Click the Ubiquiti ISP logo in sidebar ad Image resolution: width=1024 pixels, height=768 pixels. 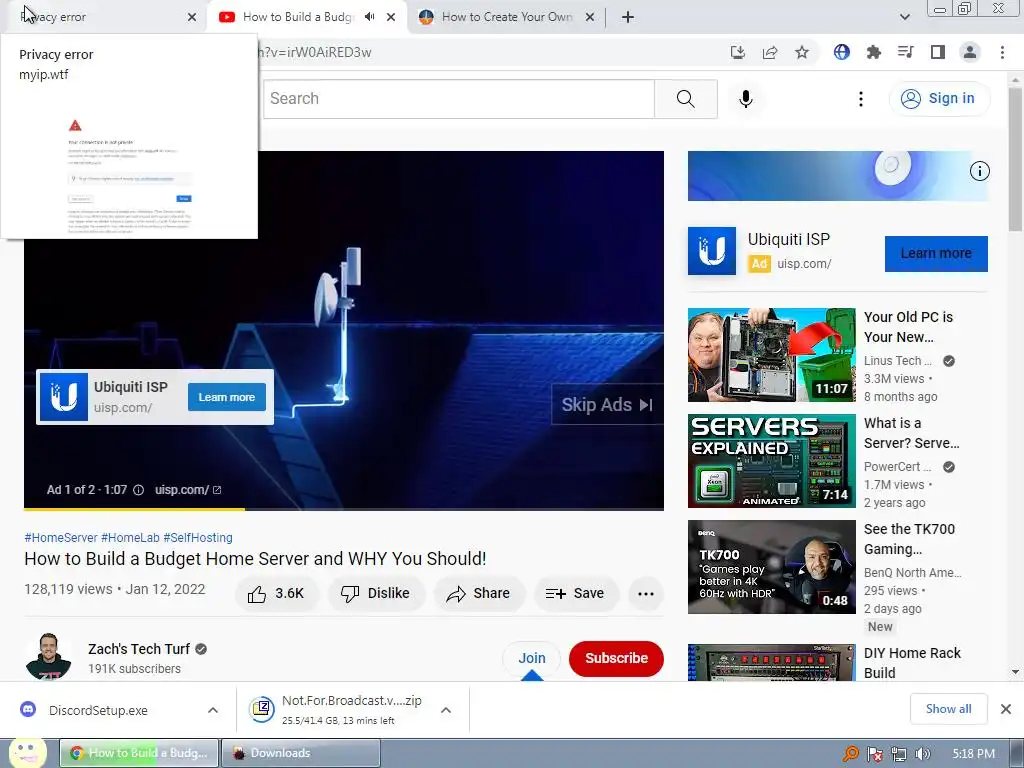pos(712,251)
